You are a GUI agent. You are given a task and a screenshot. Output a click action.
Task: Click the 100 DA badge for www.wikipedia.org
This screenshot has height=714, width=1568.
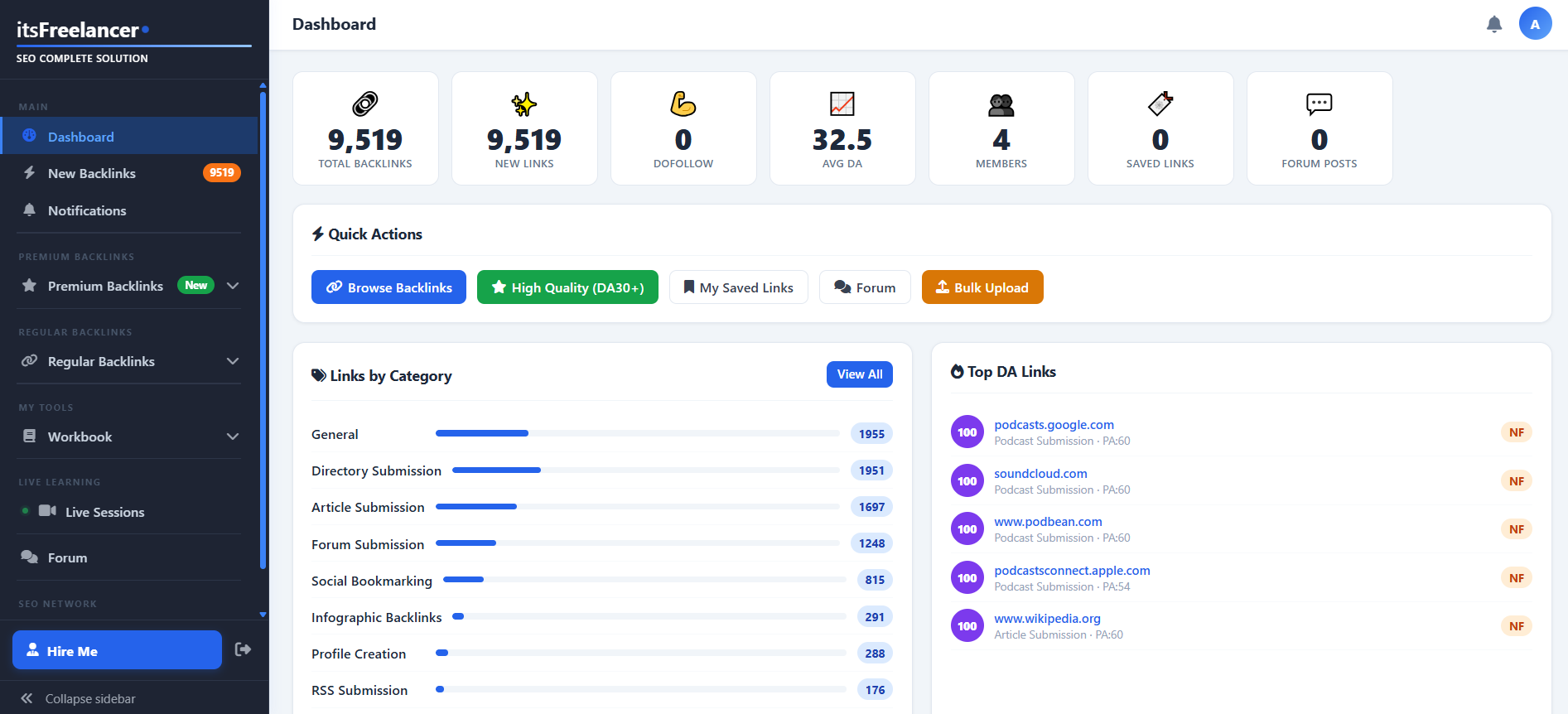967,626
